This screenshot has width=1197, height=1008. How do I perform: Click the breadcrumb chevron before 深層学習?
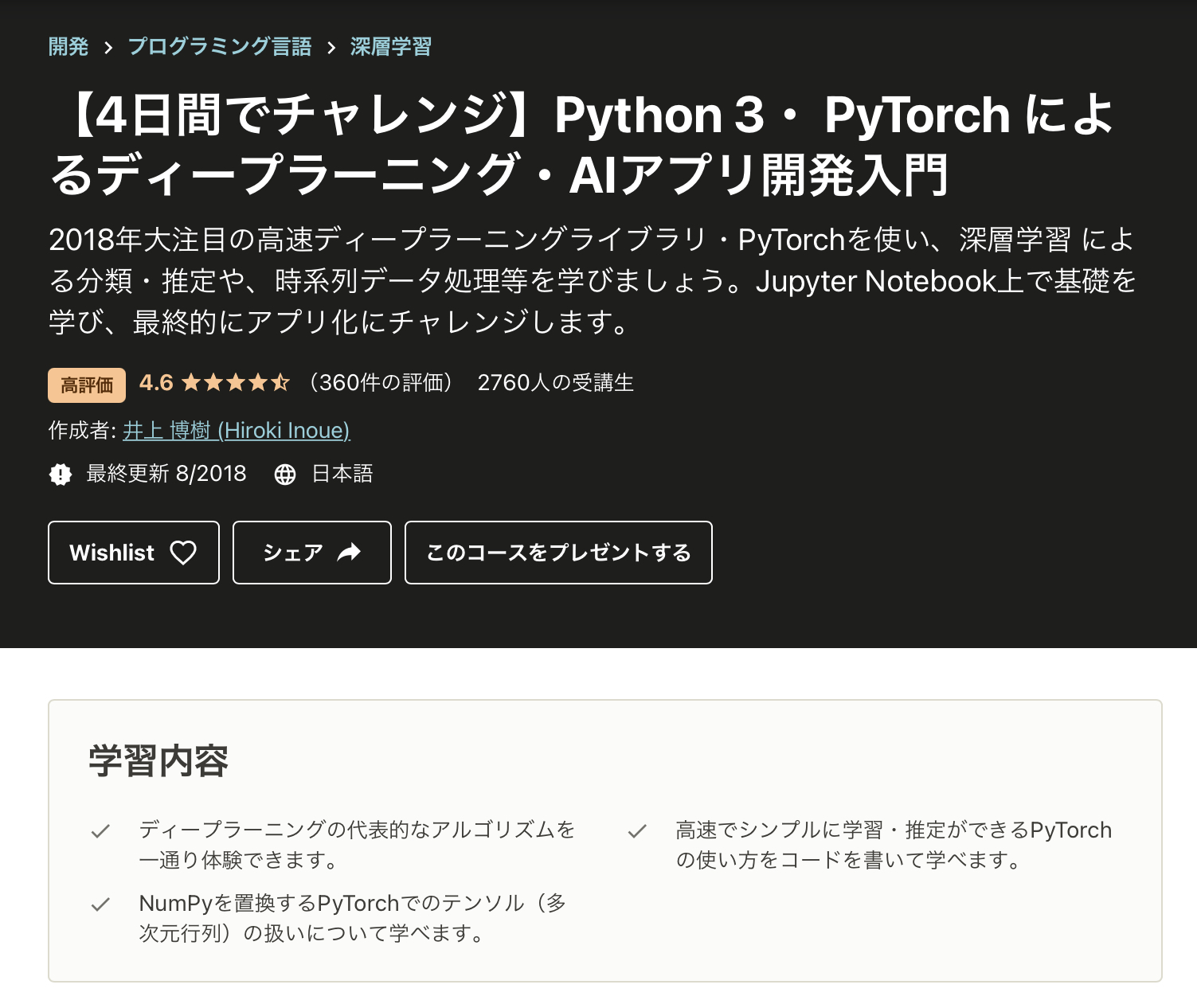(331, 48)
